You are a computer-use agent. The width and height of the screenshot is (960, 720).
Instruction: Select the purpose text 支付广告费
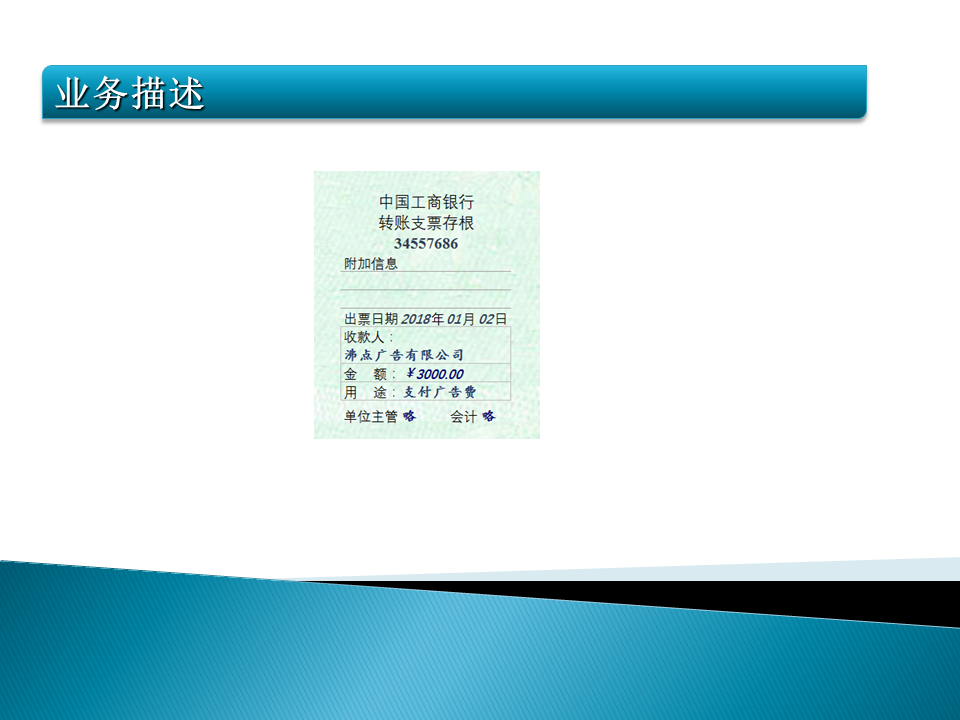[440, 392]
